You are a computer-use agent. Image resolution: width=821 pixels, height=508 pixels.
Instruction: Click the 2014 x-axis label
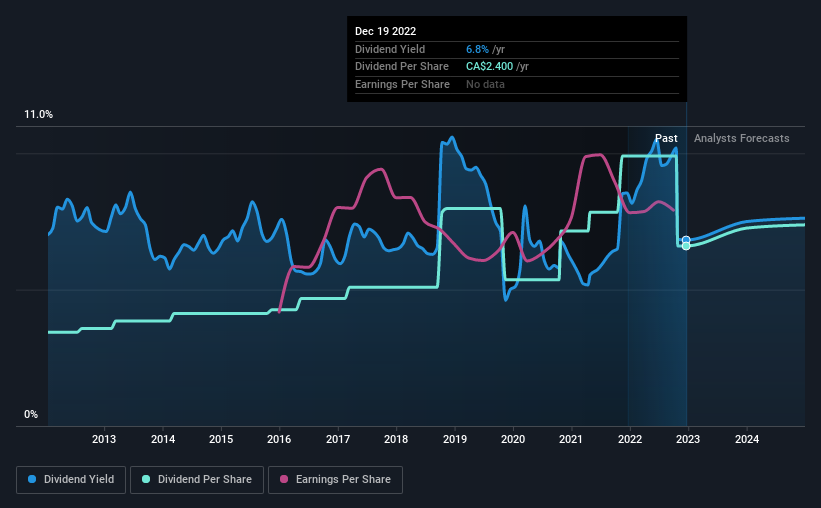pyautogui.click(x=163, y=439)
